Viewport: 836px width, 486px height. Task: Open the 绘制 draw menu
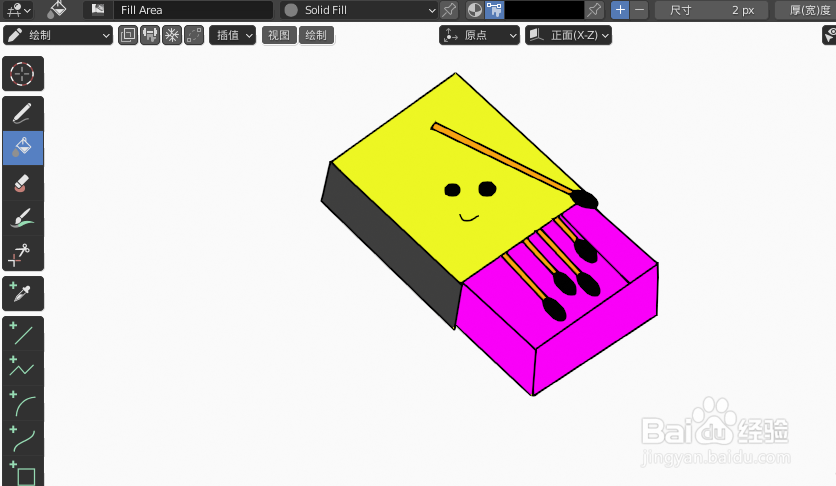316,35
